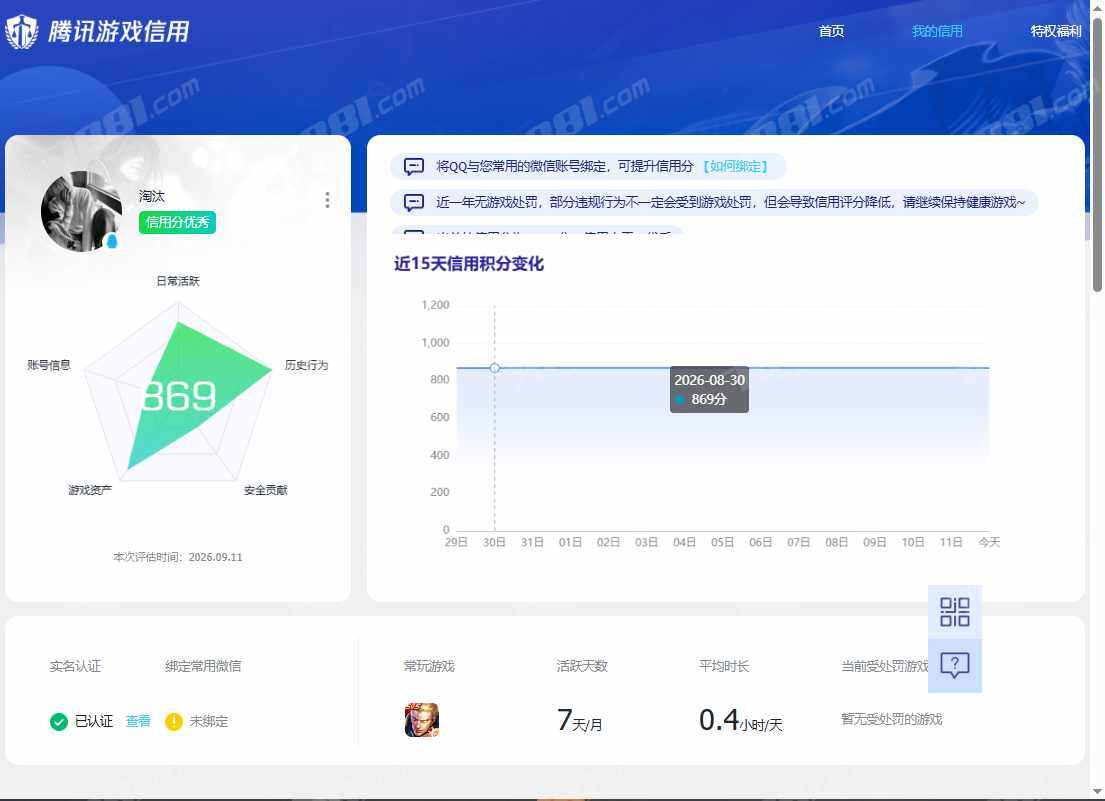Image resolution: width=1105 pixels, height=801 pixels.
Task: Open the QR code floating button
Action: tap(954, 611)
